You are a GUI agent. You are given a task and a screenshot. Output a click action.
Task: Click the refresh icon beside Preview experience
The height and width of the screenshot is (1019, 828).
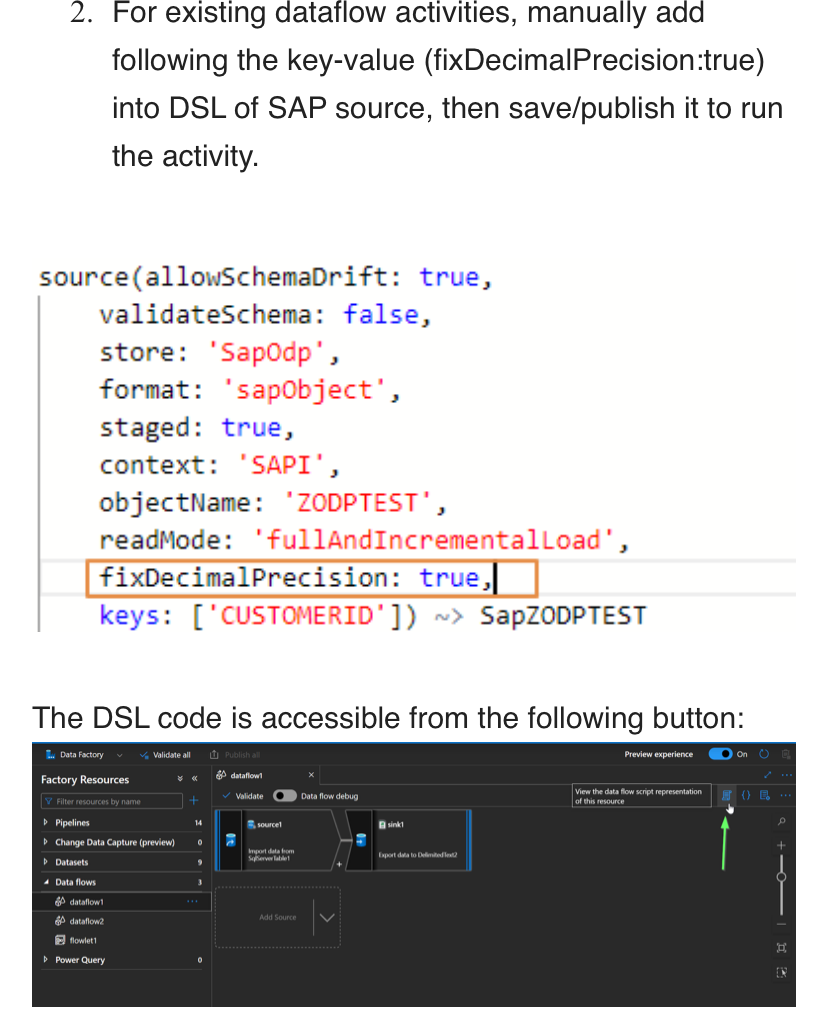click(764, 754)
